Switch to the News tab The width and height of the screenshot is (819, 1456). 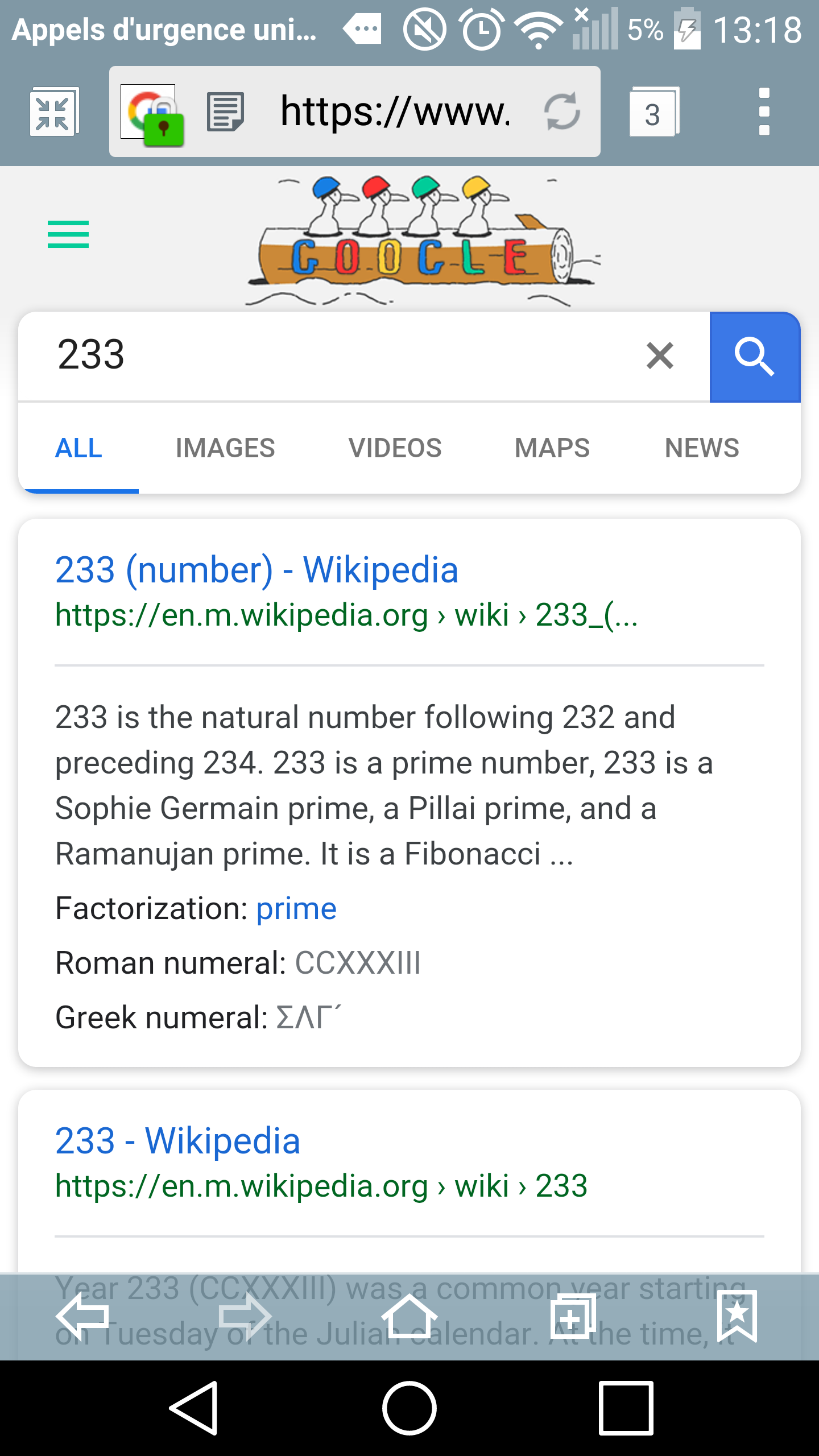pyautogui.click(x=702, y=448)
